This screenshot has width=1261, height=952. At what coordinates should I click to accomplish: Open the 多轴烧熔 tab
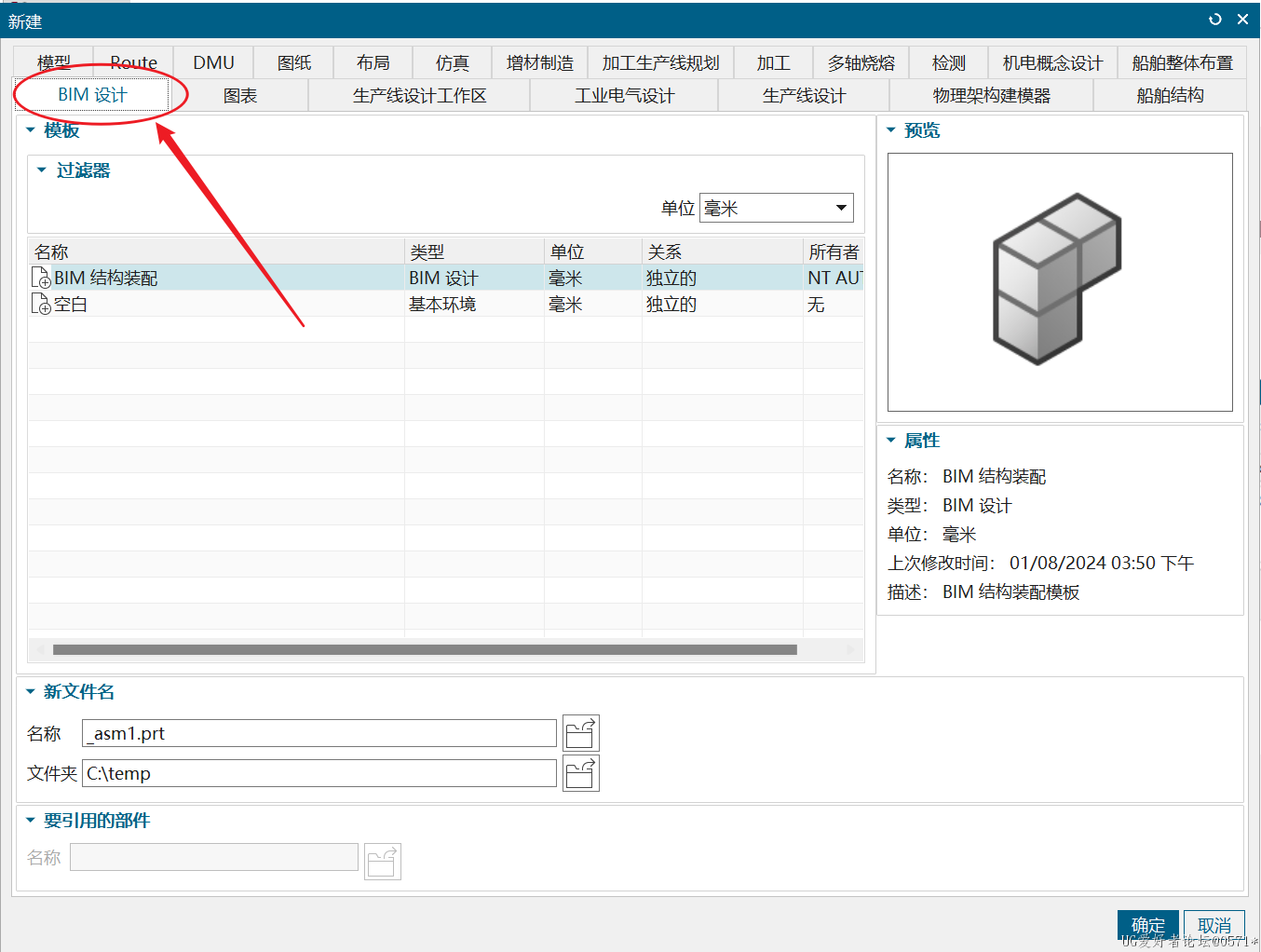click(861, 62)
